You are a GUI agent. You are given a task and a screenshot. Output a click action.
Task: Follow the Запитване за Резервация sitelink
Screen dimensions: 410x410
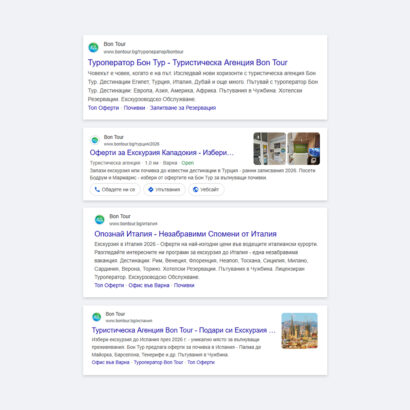pos(183,108)
